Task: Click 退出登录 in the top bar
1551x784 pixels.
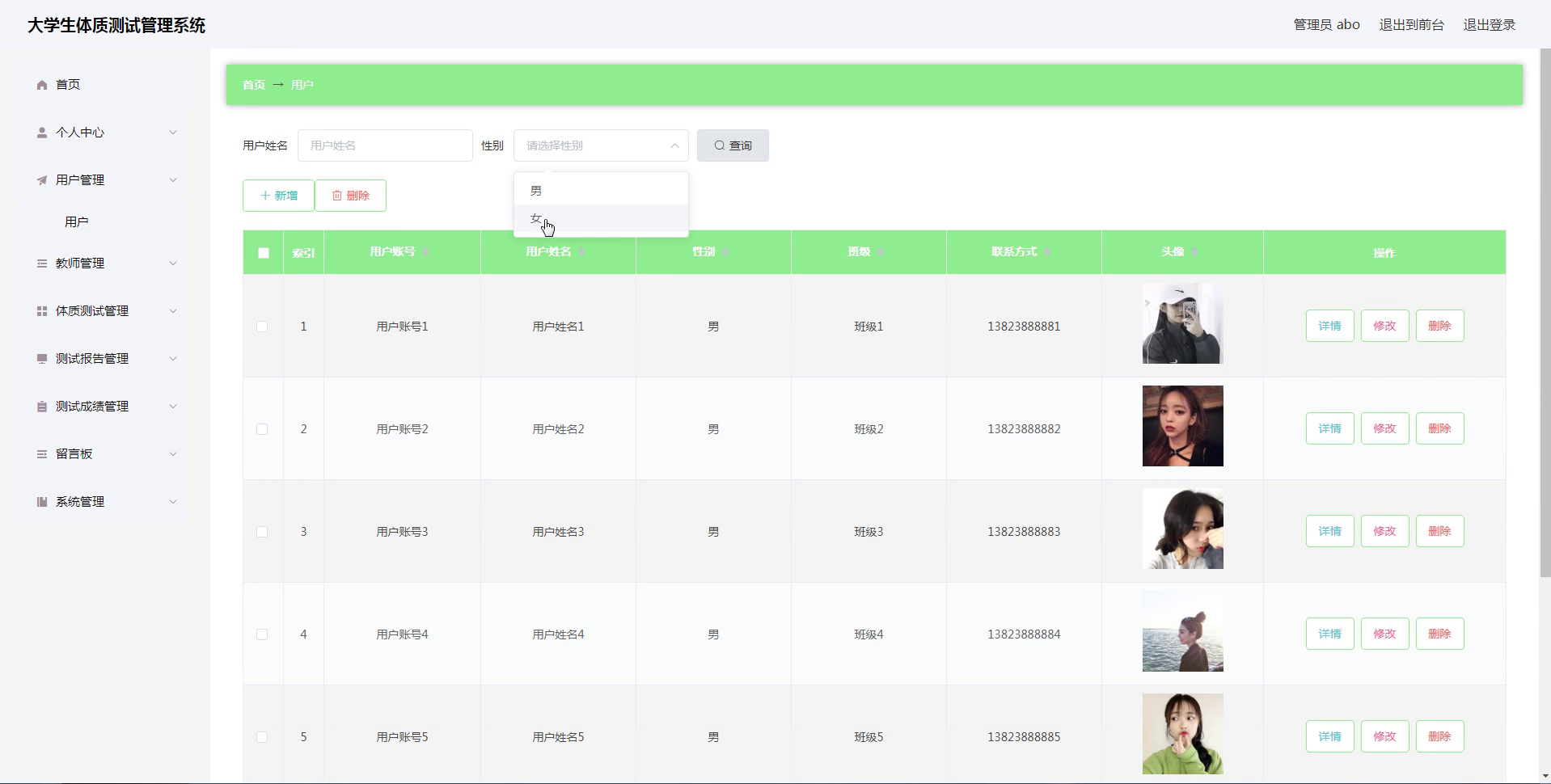Action: point(1490,25)
